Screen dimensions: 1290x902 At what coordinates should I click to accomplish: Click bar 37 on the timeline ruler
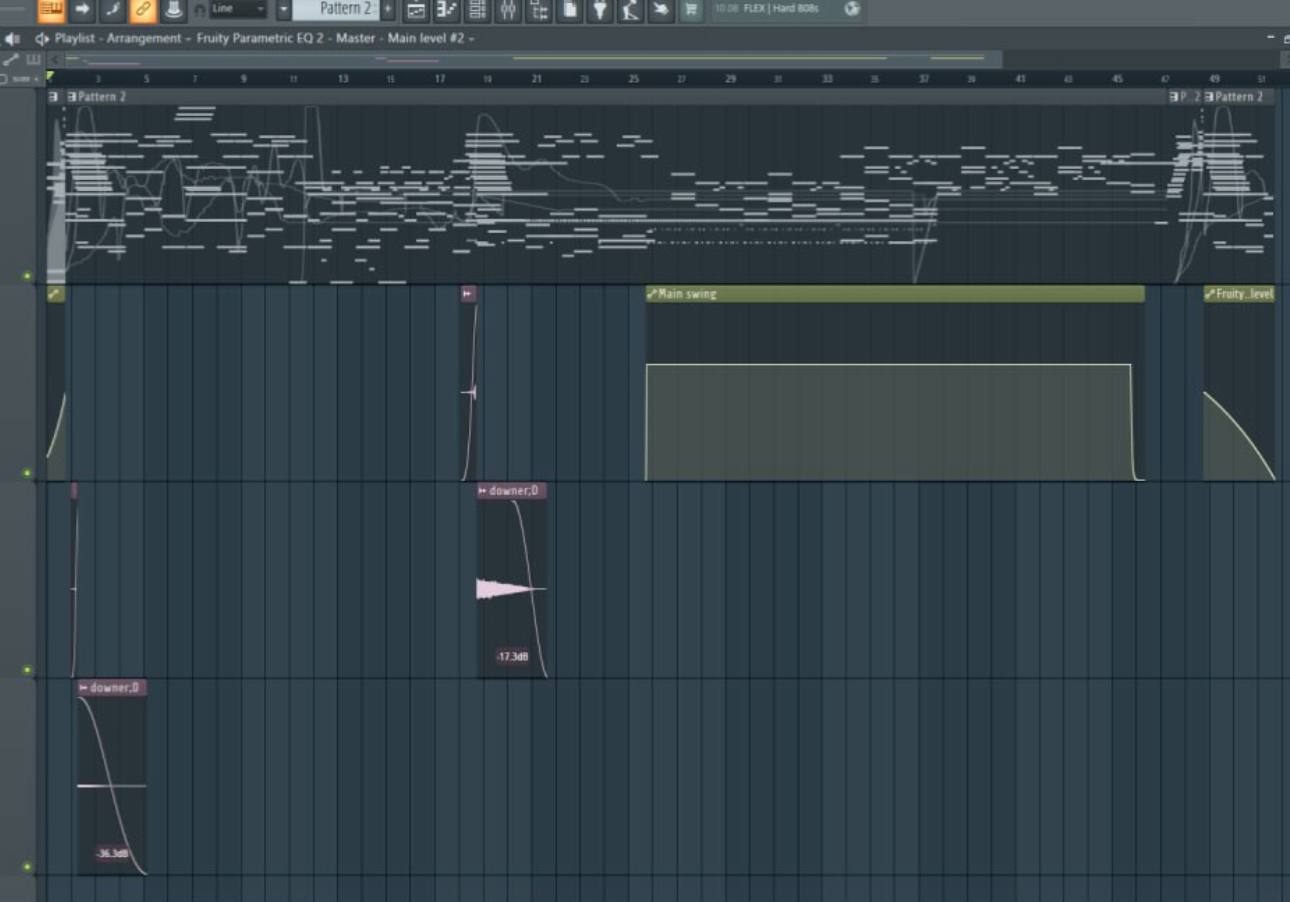(x=924, y=79)
